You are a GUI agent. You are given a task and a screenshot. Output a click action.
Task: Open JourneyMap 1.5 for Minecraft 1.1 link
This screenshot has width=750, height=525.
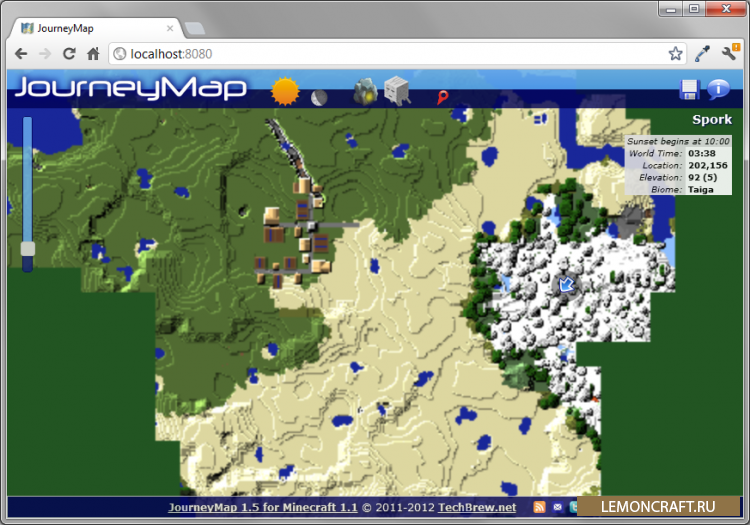coord(262,508)
